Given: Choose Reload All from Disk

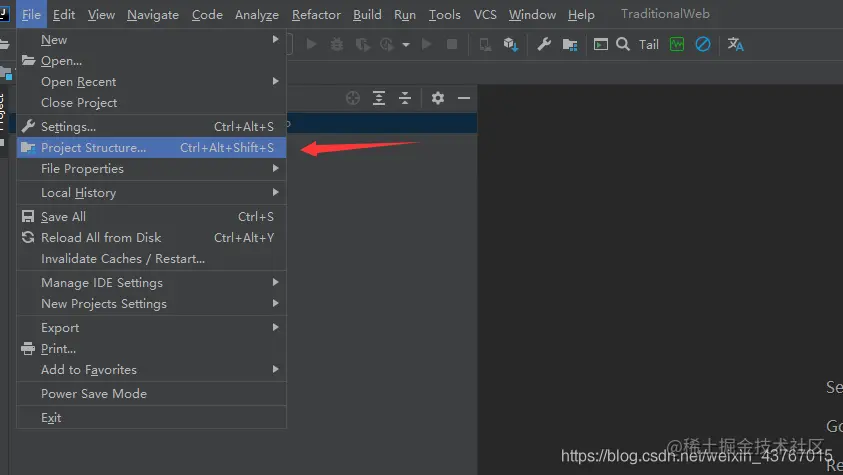Looking at the screenshot, I should coord(152,238).
